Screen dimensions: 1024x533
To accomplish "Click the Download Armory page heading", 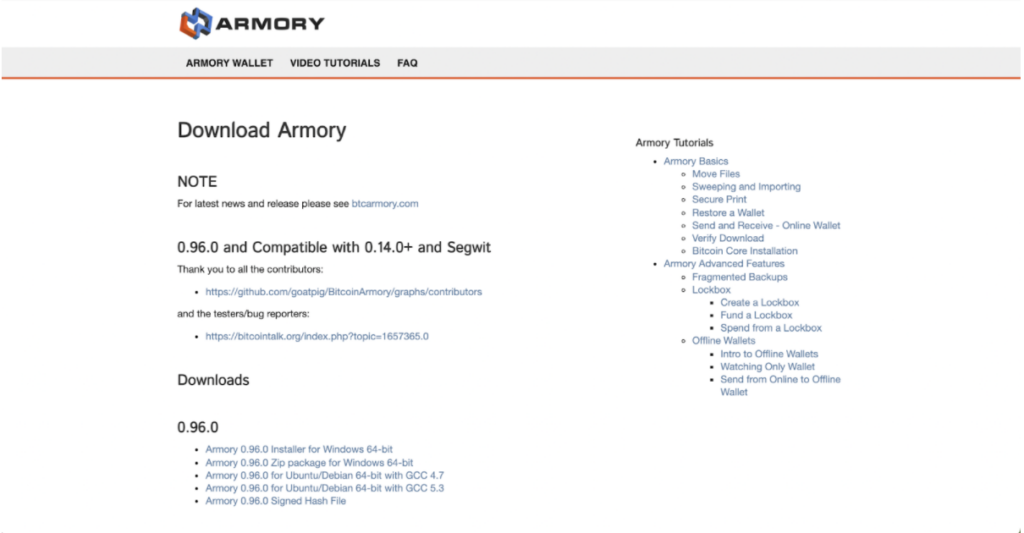I will coord(262,130).
